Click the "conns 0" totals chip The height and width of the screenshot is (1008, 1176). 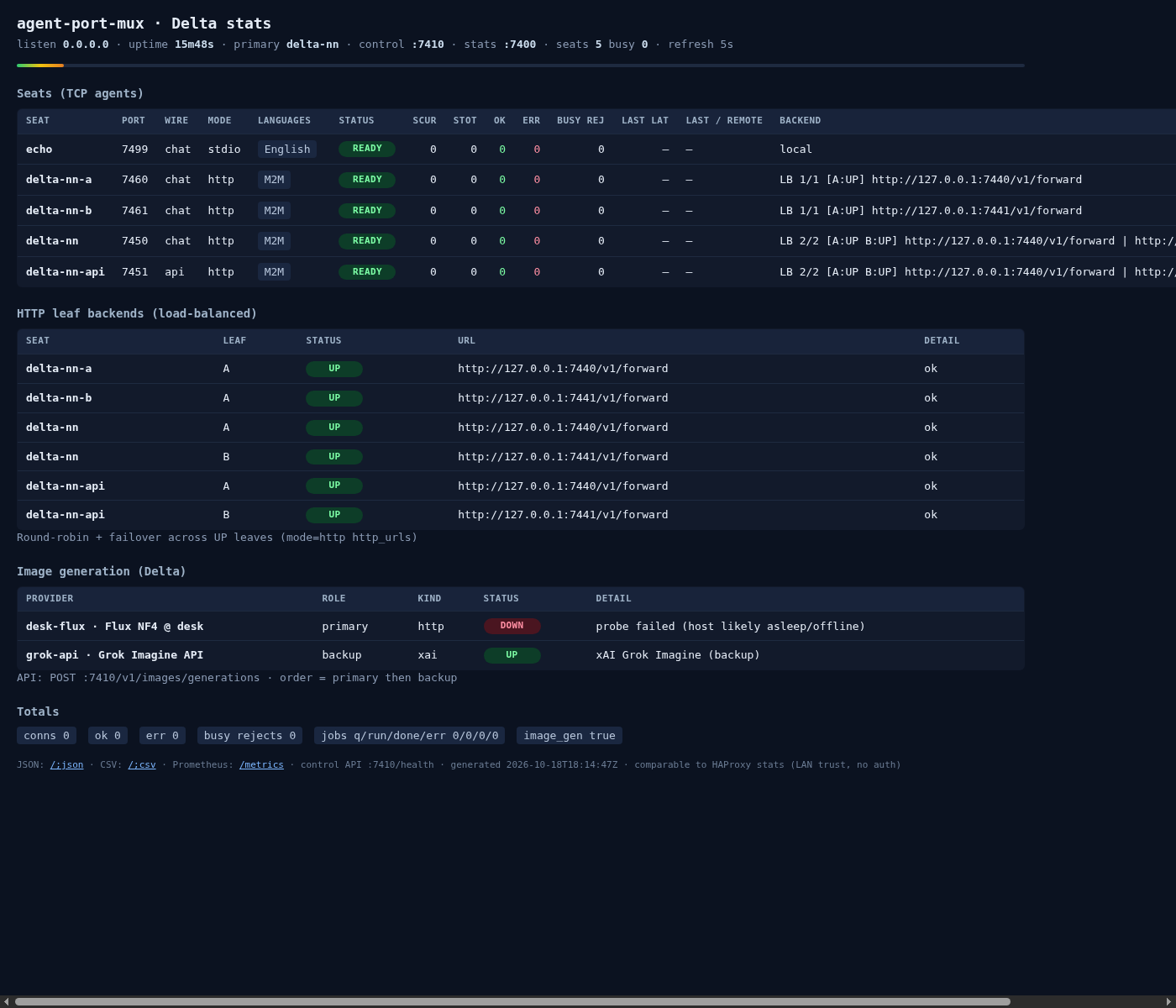click(46, 736)
